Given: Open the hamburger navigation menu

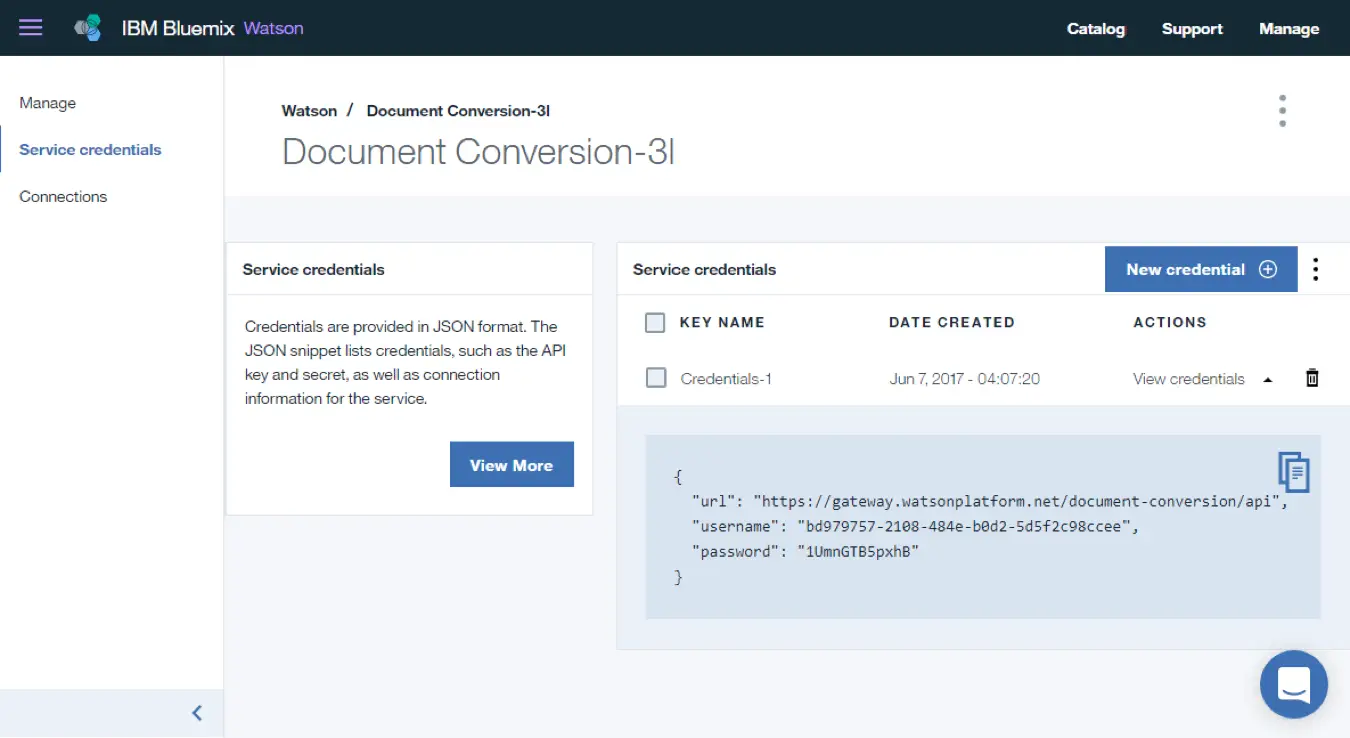Looking at the screenshot, I should pyautogui.click(x=30, y=27).
